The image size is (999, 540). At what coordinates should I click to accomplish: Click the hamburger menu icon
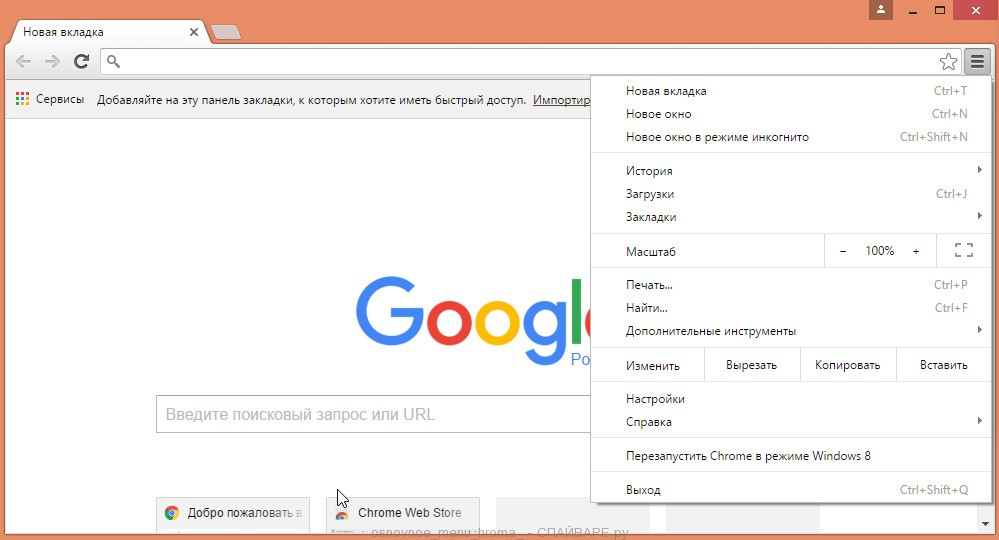[x=977, y=62]
